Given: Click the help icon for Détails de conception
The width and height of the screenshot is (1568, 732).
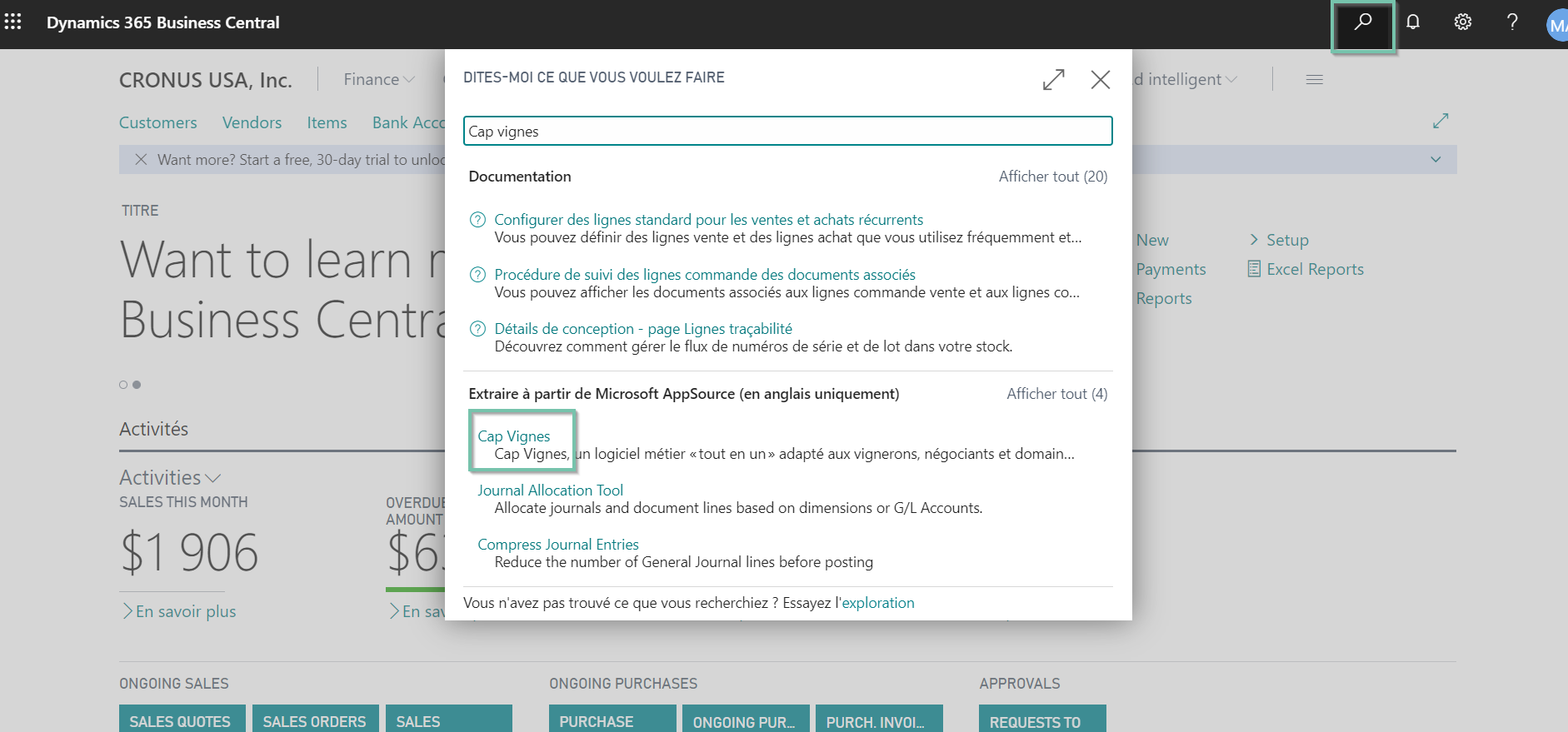Looking at the screenshot, I should [477, 329].
